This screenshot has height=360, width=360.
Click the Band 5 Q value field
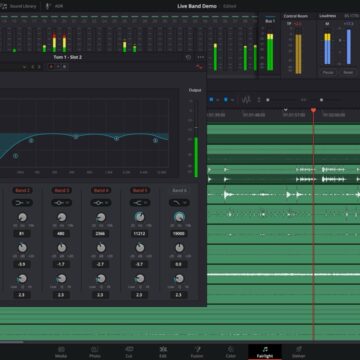[139, 295]
